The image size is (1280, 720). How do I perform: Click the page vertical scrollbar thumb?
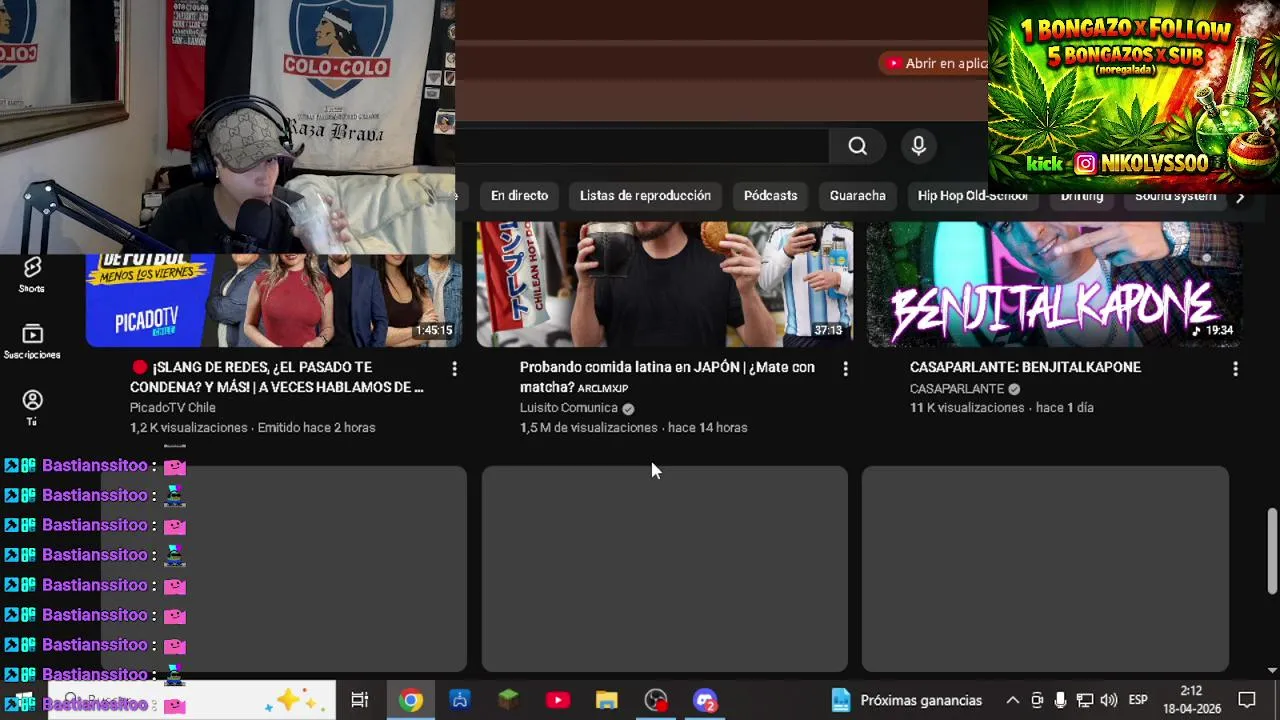[1271, 551]
